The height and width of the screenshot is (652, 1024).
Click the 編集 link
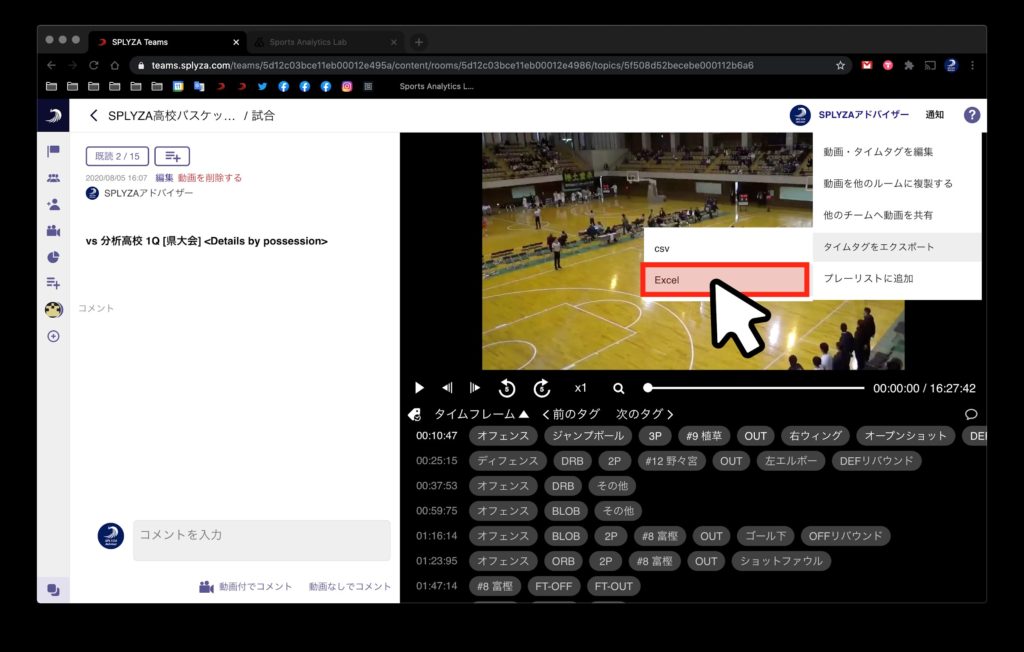coord(164,178)
